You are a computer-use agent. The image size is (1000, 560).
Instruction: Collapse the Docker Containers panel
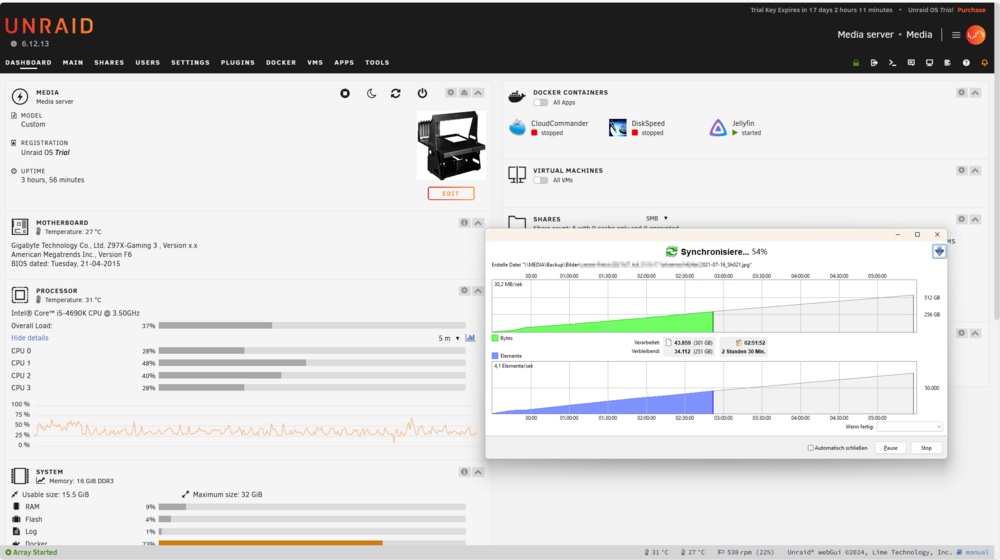[x=975, y=92]
